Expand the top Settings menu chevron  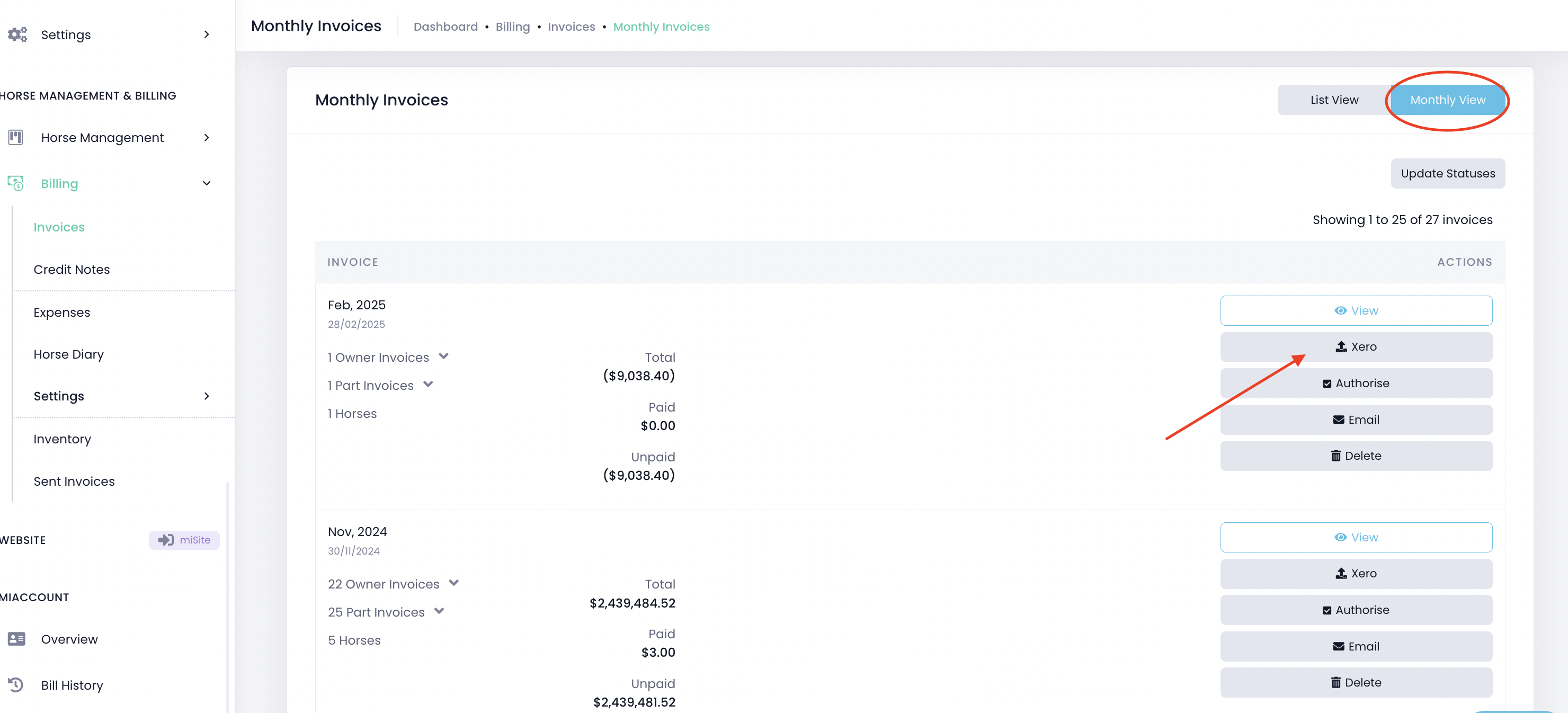[207, 34]
